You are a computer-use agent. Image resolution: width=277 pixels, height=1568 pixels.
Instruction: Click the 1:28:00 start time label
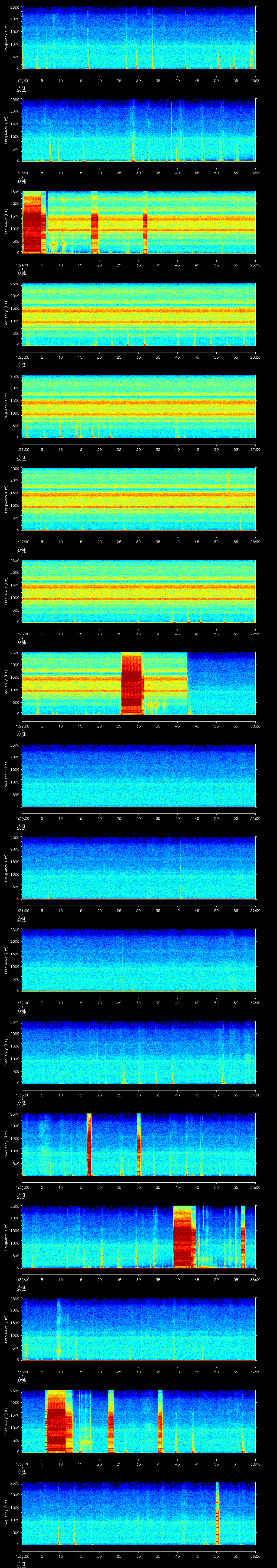(22, 634)
